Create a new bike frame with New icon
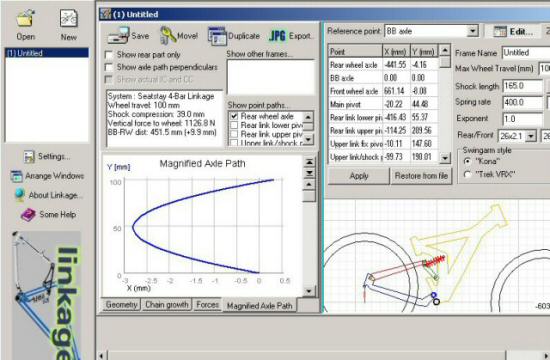Viewport: 550px width, 360px height. (68, 19)
